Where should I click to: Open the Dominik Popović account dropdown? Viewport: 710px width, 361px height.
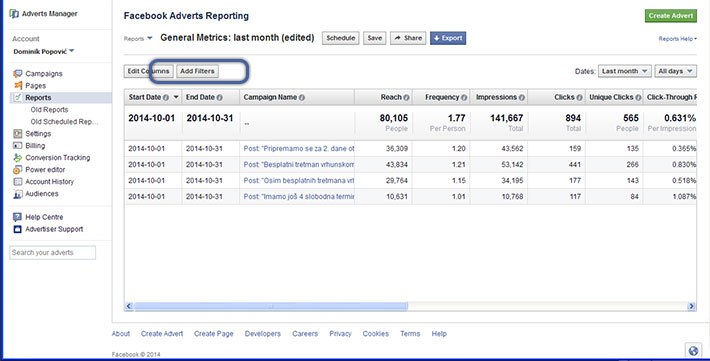43,52
